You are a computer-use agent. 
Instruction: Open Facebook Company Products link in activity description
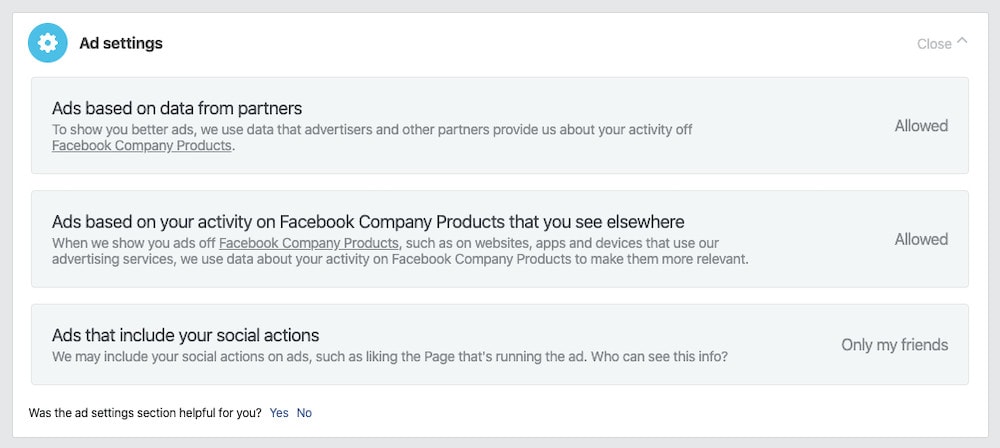click(309, 243)
